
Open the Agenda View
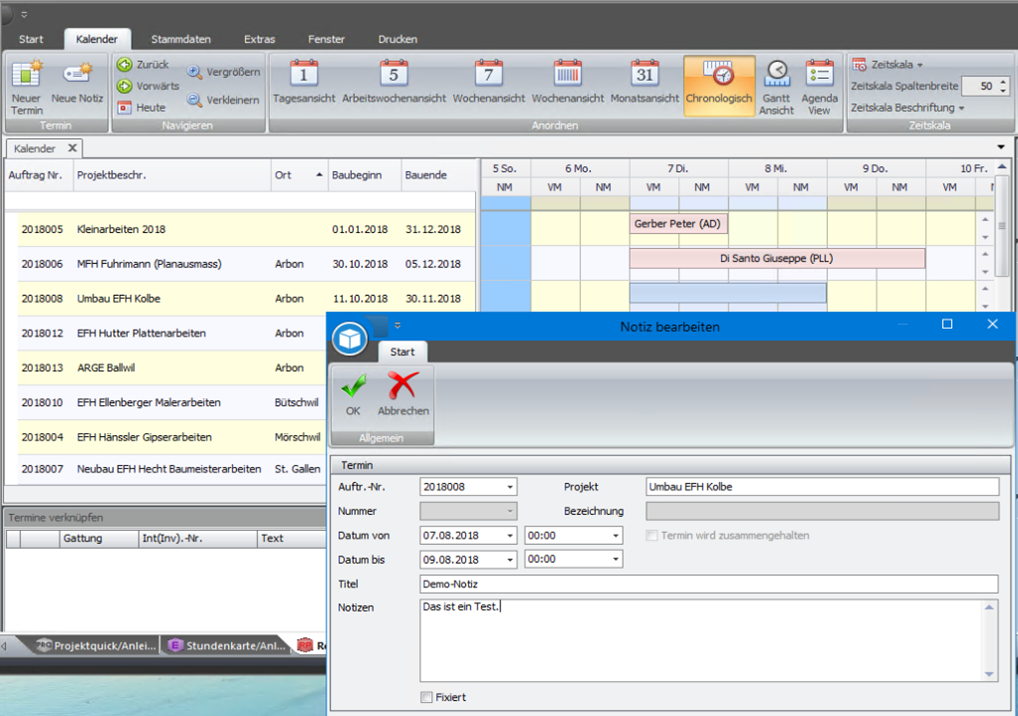tap(819, 88)
